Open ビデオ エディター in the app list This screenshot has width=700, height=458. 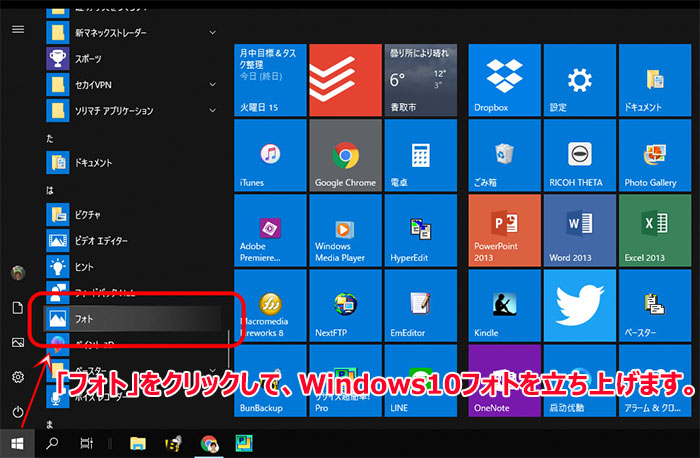pos(133,241)
